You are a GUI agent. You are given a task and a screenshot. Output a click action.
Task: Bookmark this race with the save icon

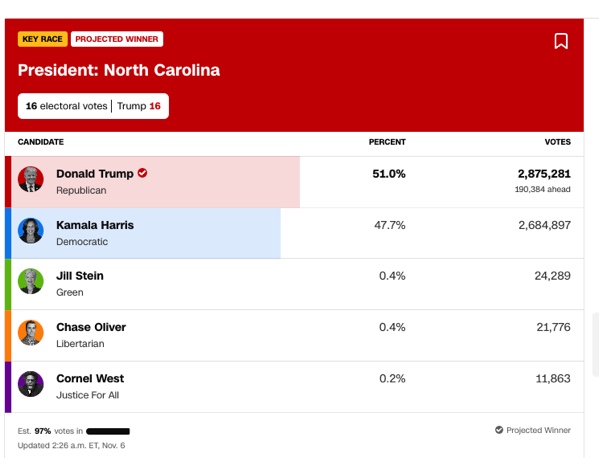(x=561, y=41)
